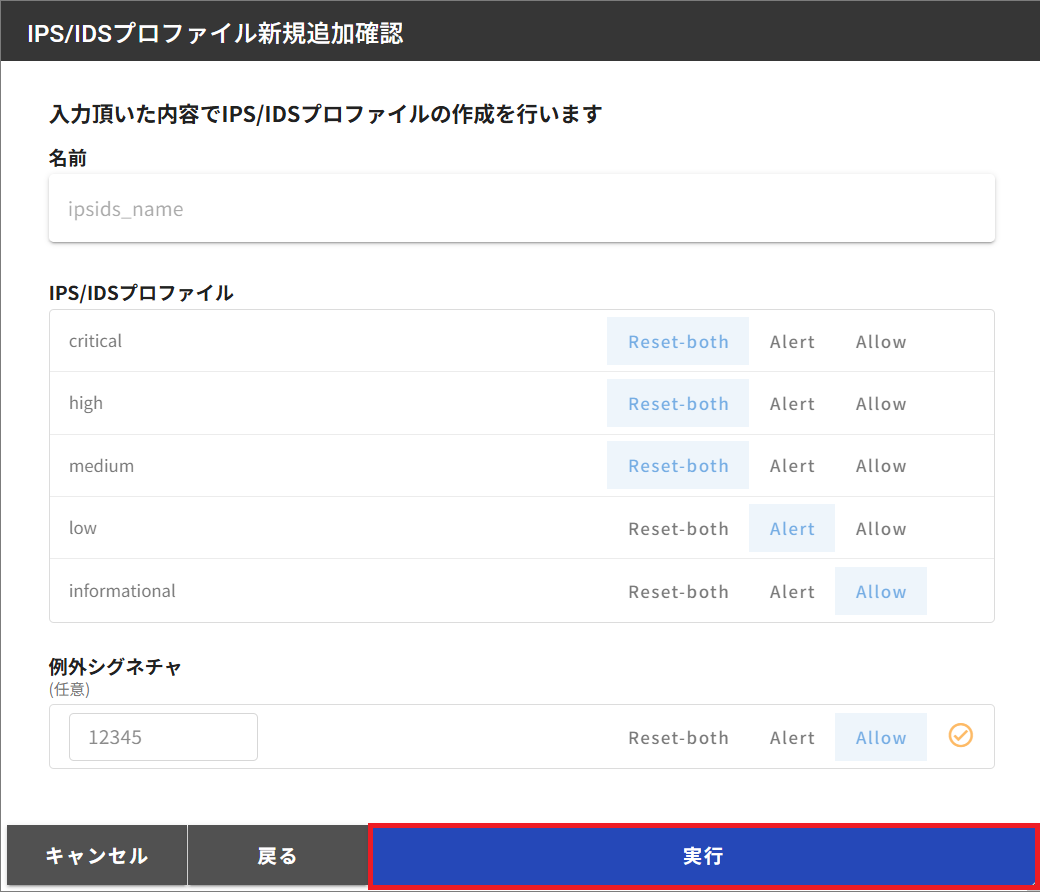Click the 12345 exception signature input box
This screenshot has width=1040, height=892.
(x=163, y=736)
